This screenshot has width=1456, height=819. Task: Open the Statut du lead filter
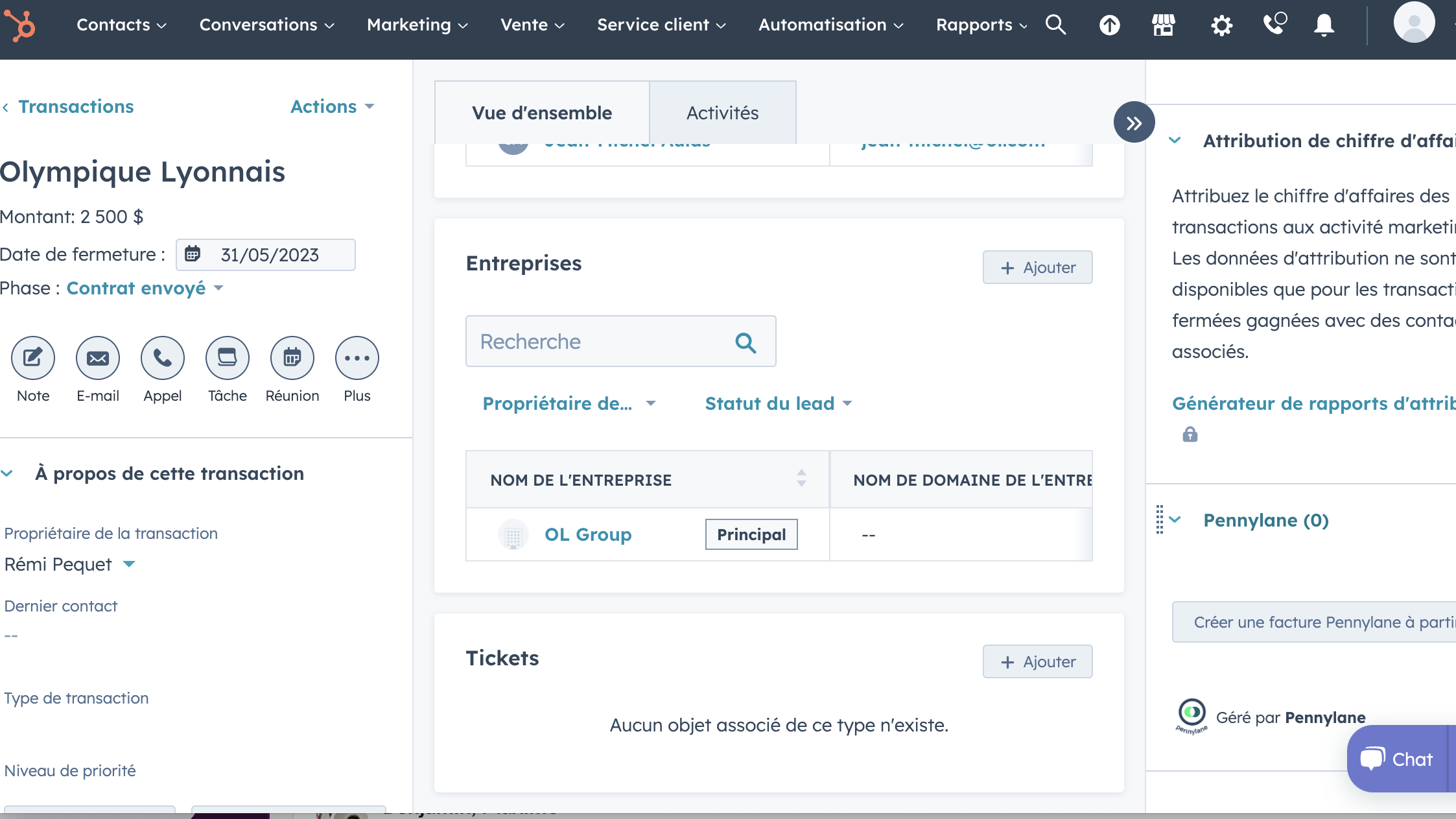click(778, 403)
